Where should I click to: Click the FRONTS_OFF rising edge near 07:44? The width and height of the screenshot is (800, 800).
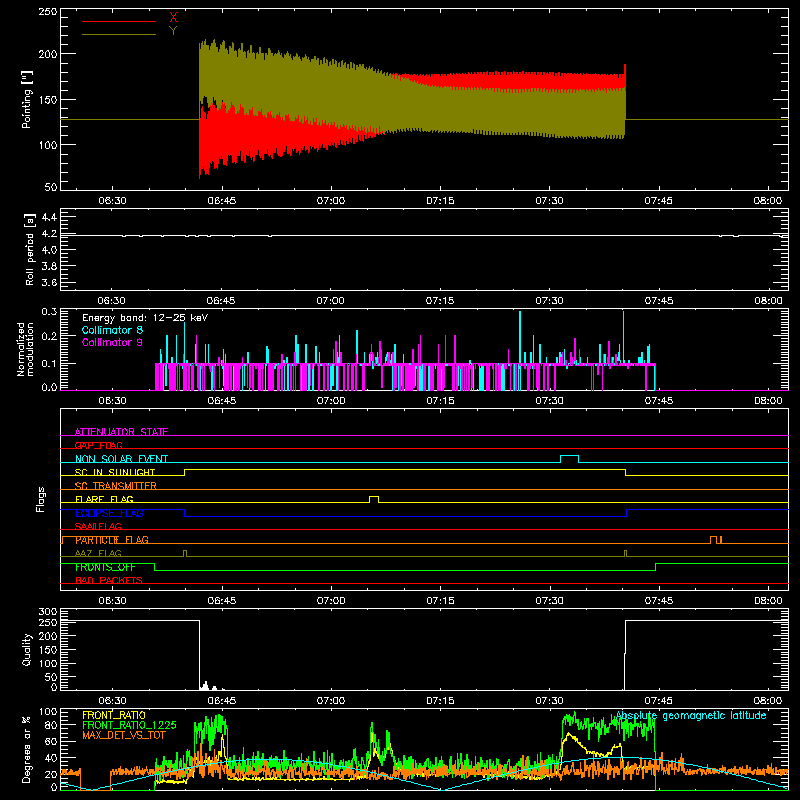coord(656,567)
